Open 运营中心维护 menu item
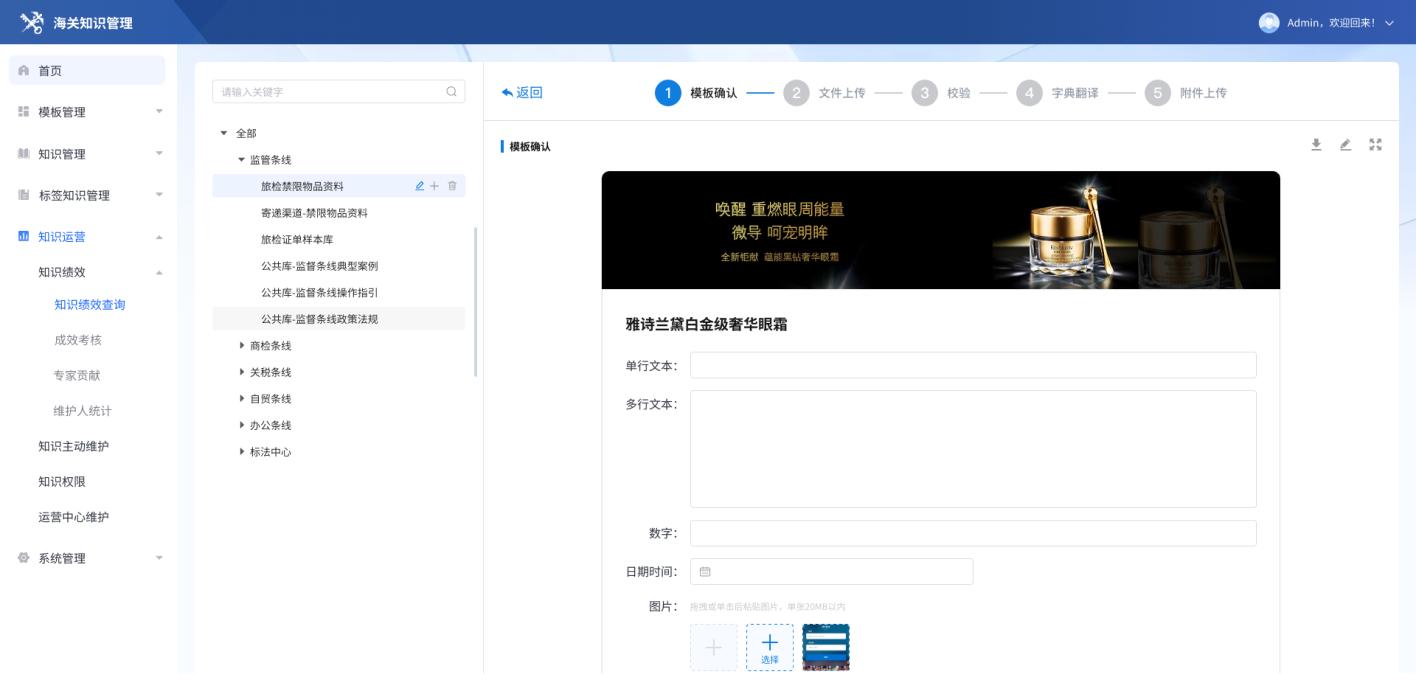 74,517
